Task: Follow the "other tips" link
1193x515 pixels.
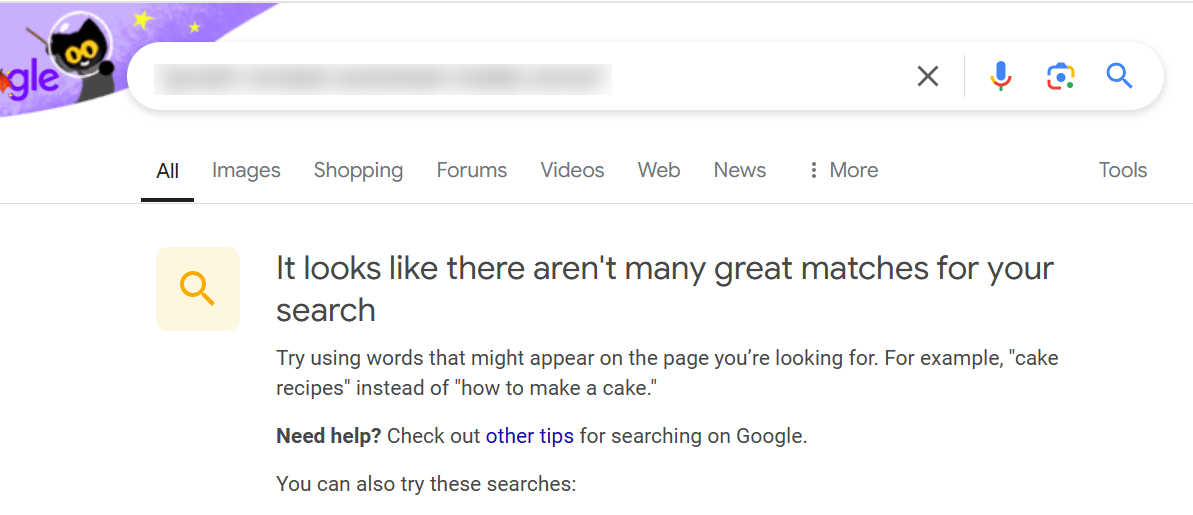Action: (x=530, y=436)
